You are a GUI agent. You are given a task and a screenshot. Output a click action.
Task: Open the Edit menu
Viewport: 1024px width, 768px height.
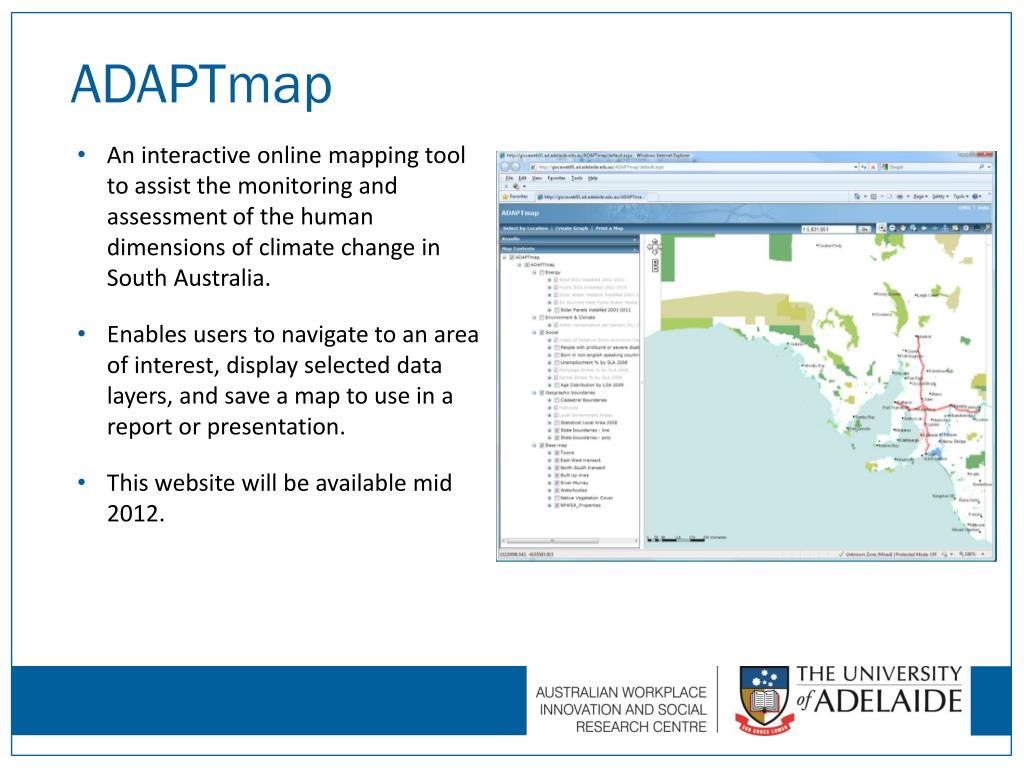tap(522, 178)
